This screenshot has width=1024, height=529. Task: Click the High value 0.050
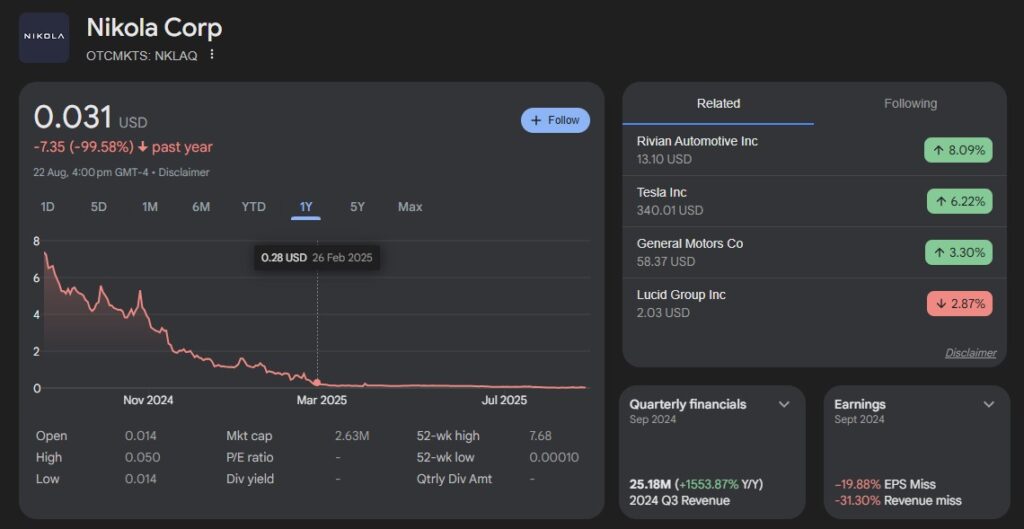[142, 457]
